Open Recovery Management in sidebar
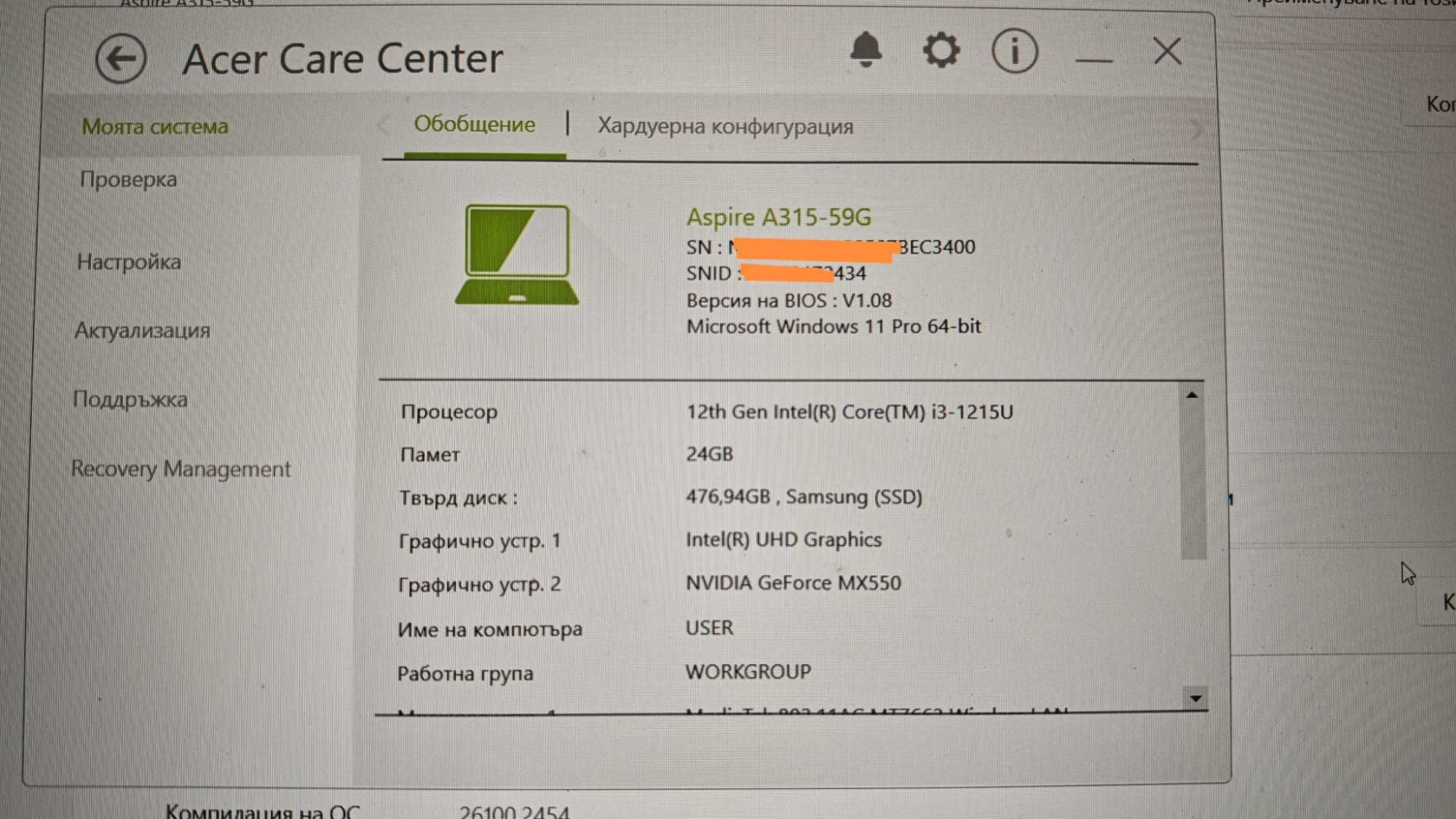 181,469
